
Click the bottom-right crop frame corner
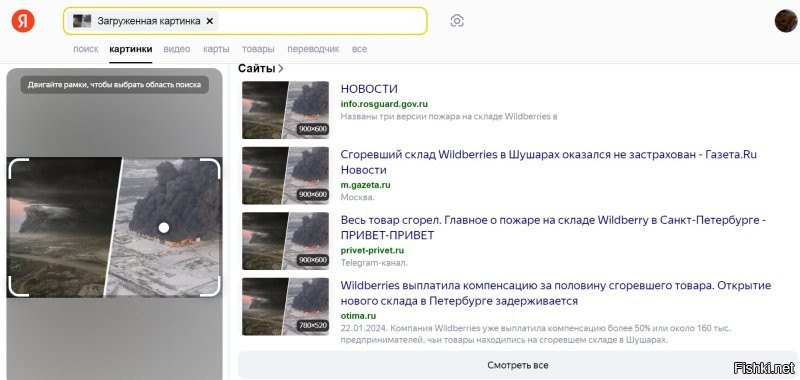[210, 286]
